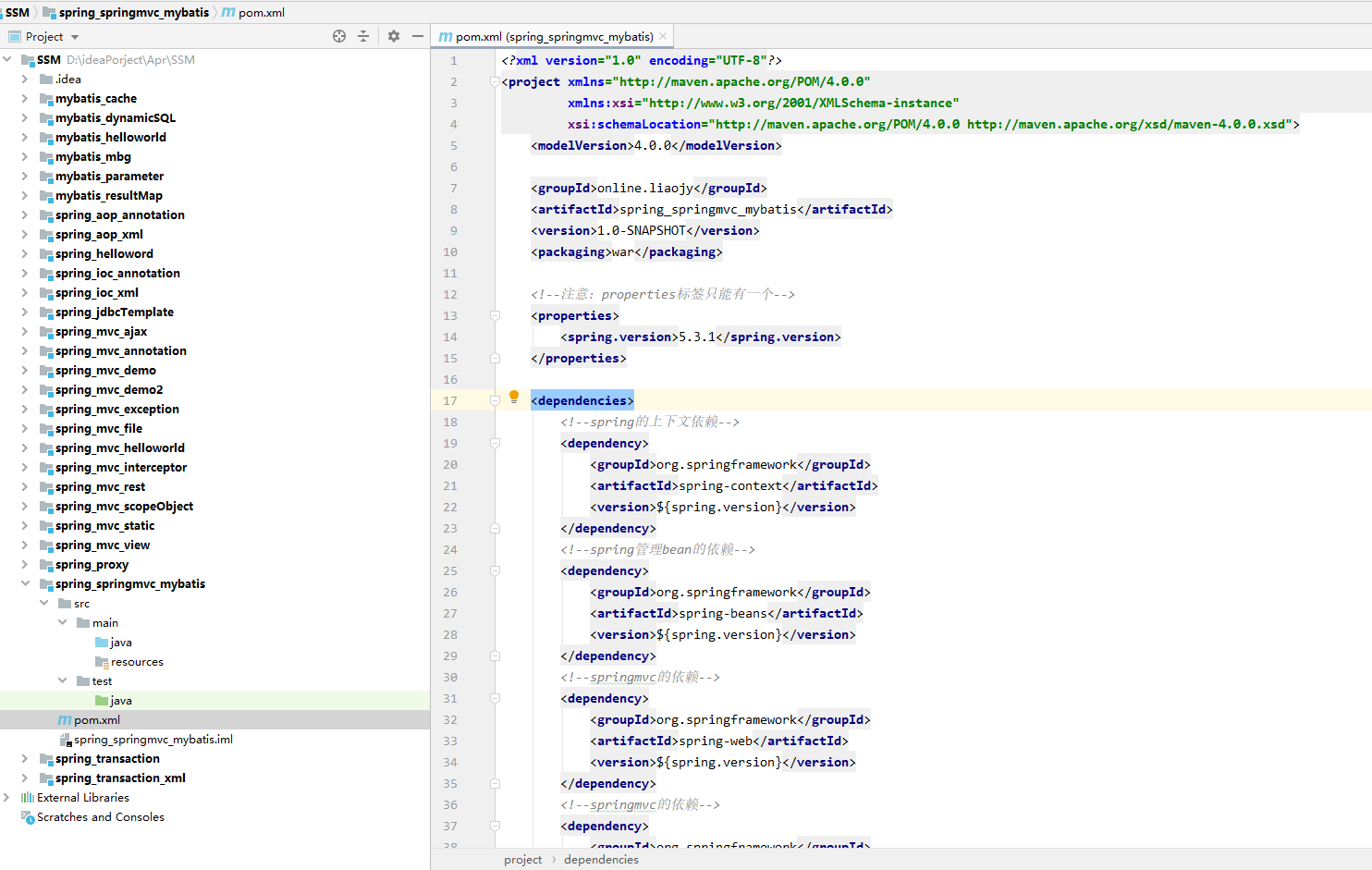Collapse the test folder

point(62,680)
